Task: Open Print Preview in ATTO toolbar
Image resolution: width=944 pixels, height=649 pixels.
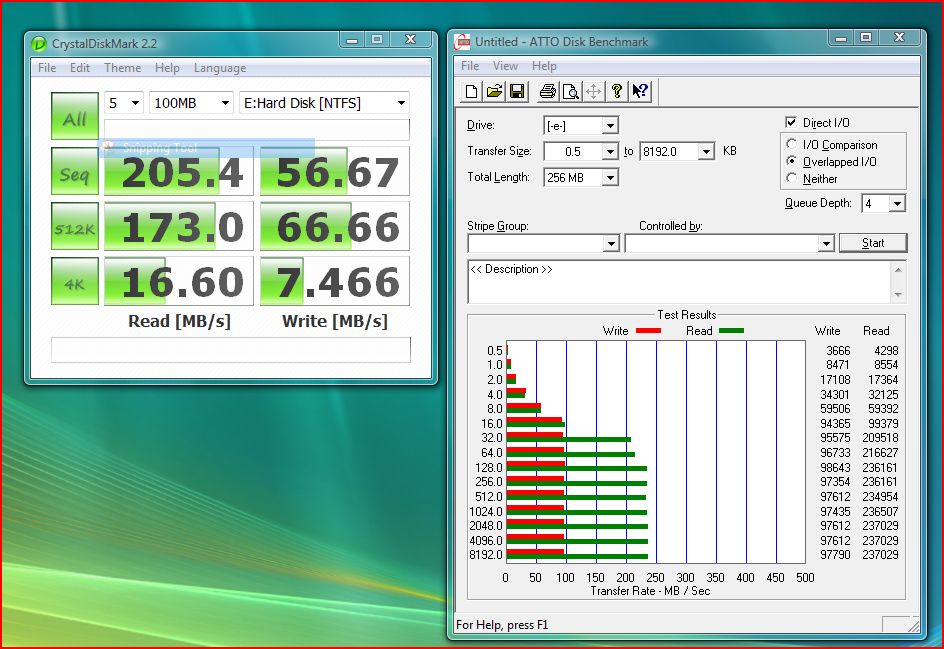Action: (x=570, y=92)
